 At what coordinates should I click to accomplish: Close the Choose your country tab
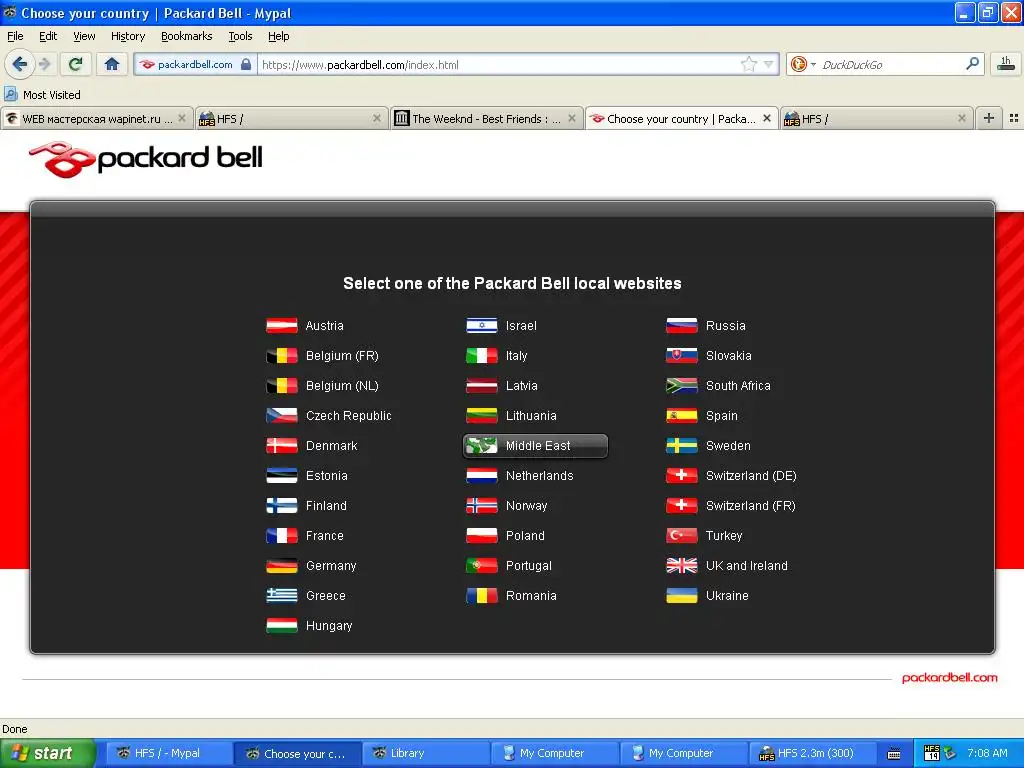pos(767,118)
